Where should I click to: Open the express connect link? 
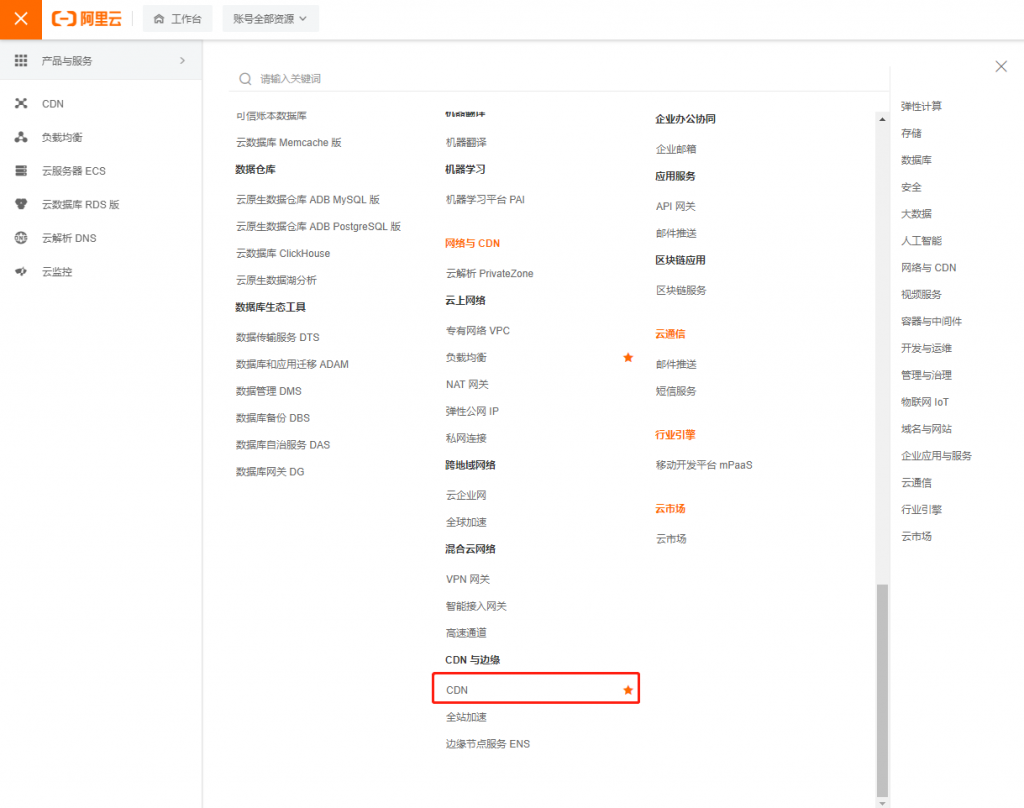[466, 633]
